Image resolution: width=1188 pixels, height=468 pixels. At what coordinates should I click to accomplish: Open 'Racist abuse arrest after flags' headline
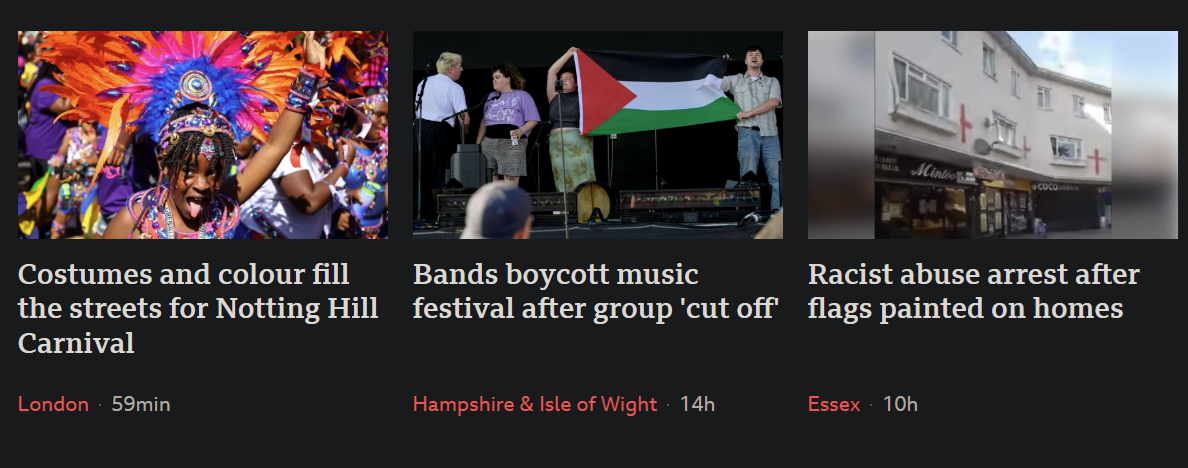coord(974,291)
